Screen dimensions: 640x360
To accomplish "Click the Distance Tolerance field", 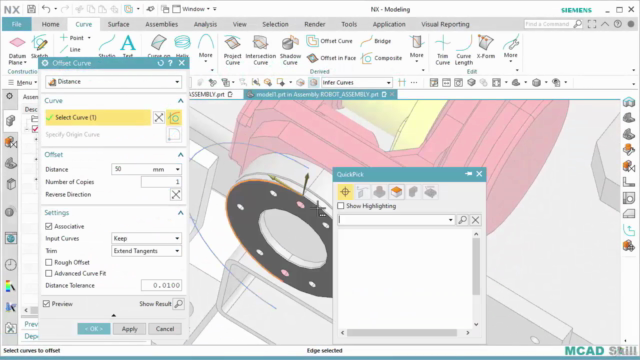I will point(161,285).
